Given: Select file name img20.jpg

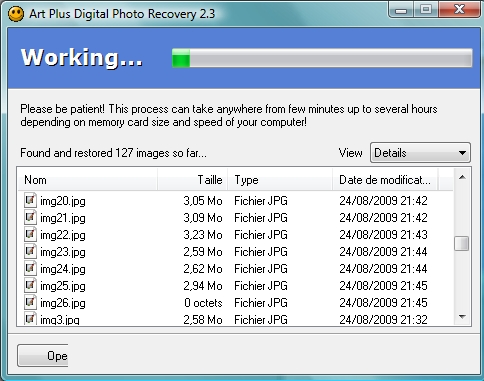Looking at the screenshot, I should (x=63, y=201).
